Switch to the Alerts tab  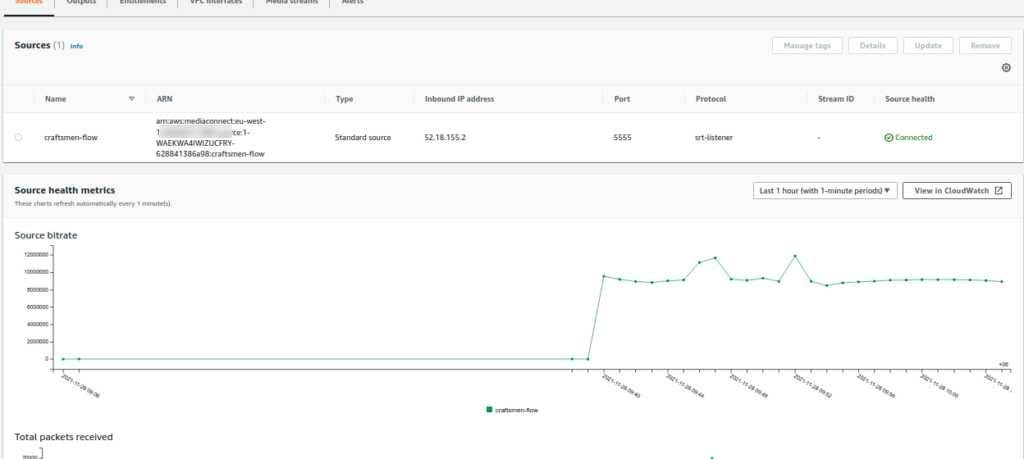350,3
